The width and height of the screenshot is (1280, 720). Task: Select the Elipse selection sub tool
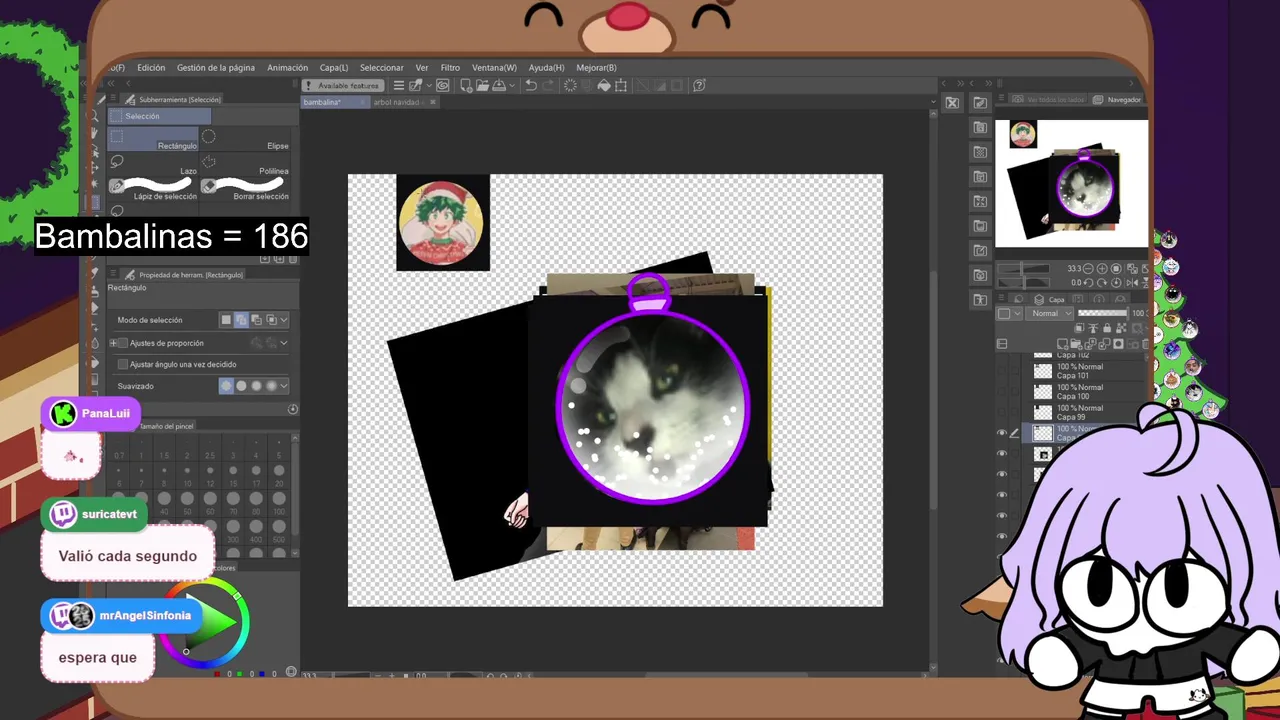pyautogui.click(x=247, y=140)
